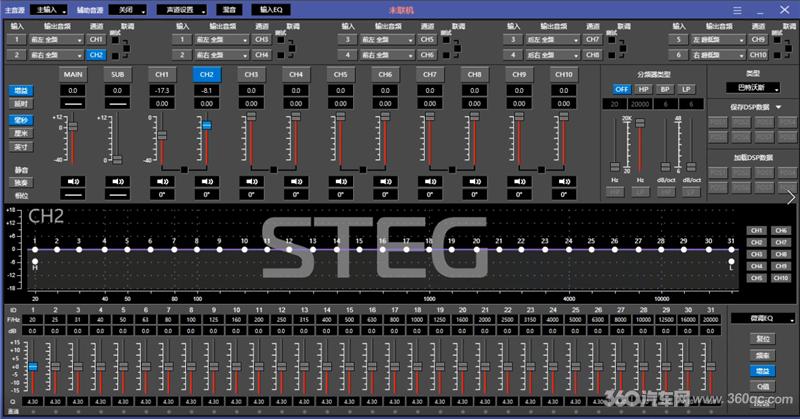Tick the test box beside CH10 routing
The image size is (800, 419).
click(777, 55)
